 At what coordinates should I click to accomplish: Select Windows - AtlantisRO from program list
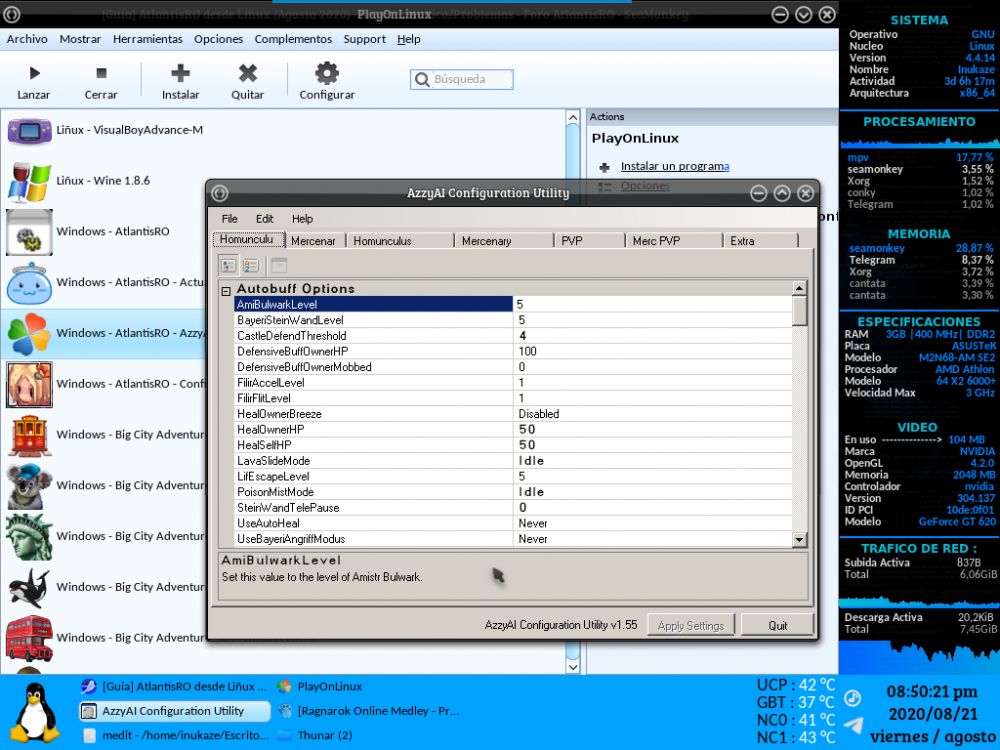click(112, 232)
